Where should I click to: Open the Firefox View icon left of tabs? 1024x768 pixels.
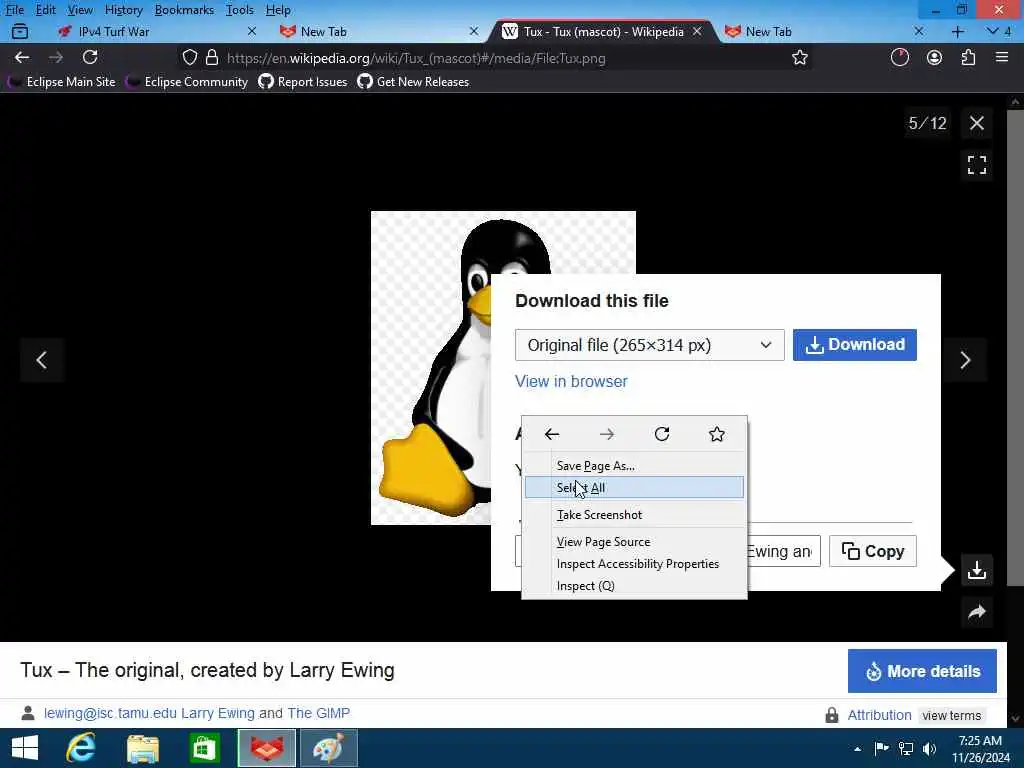click(20, 31)
